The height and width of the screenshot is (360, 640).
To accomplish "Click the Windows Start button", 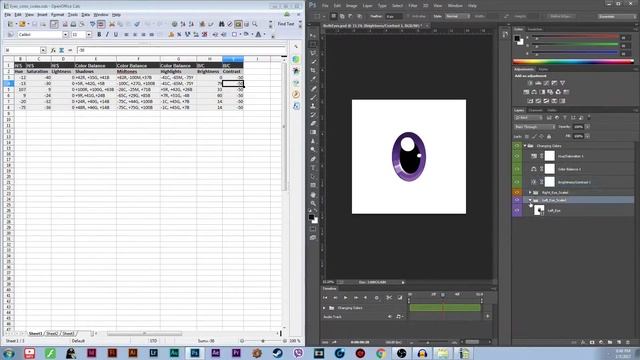I will click(8, 353).
